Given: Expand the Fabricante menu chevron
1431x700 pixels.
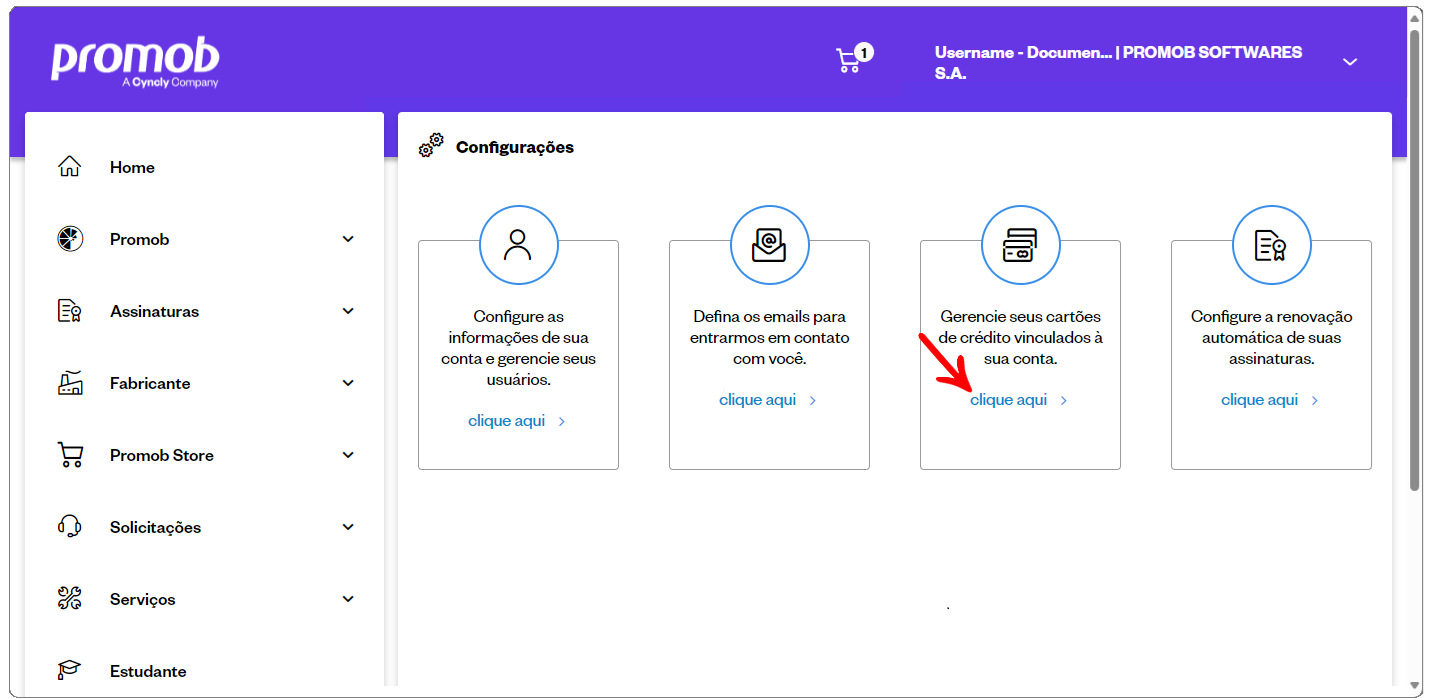Looking at the screenshot, I should [348, 383].
